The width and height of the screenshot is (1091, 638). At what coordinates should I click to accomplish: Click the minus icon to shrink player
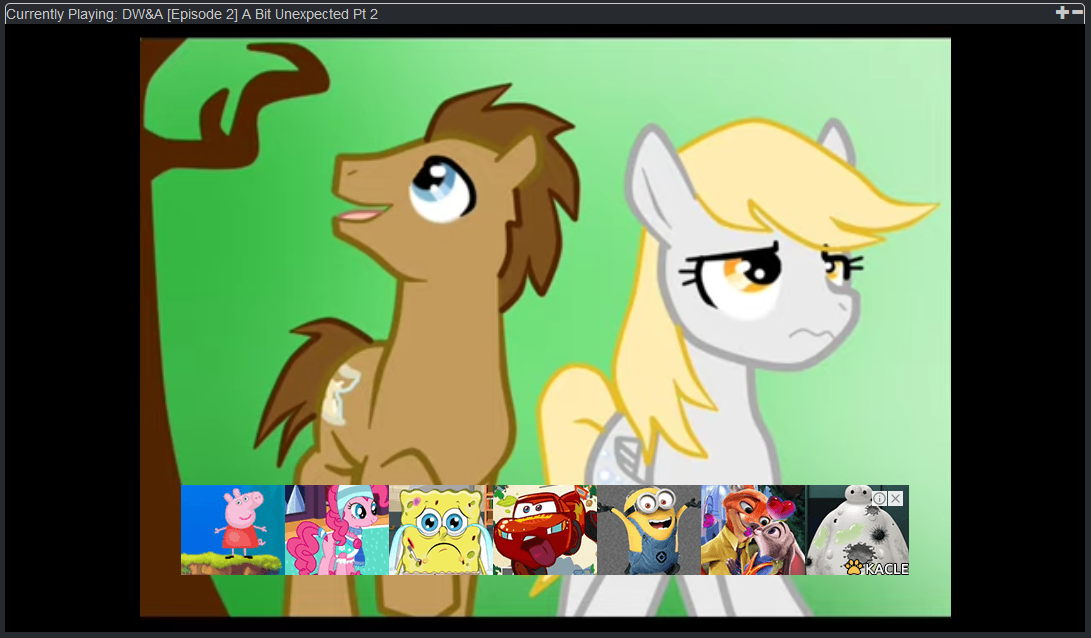coord(1077,12)
